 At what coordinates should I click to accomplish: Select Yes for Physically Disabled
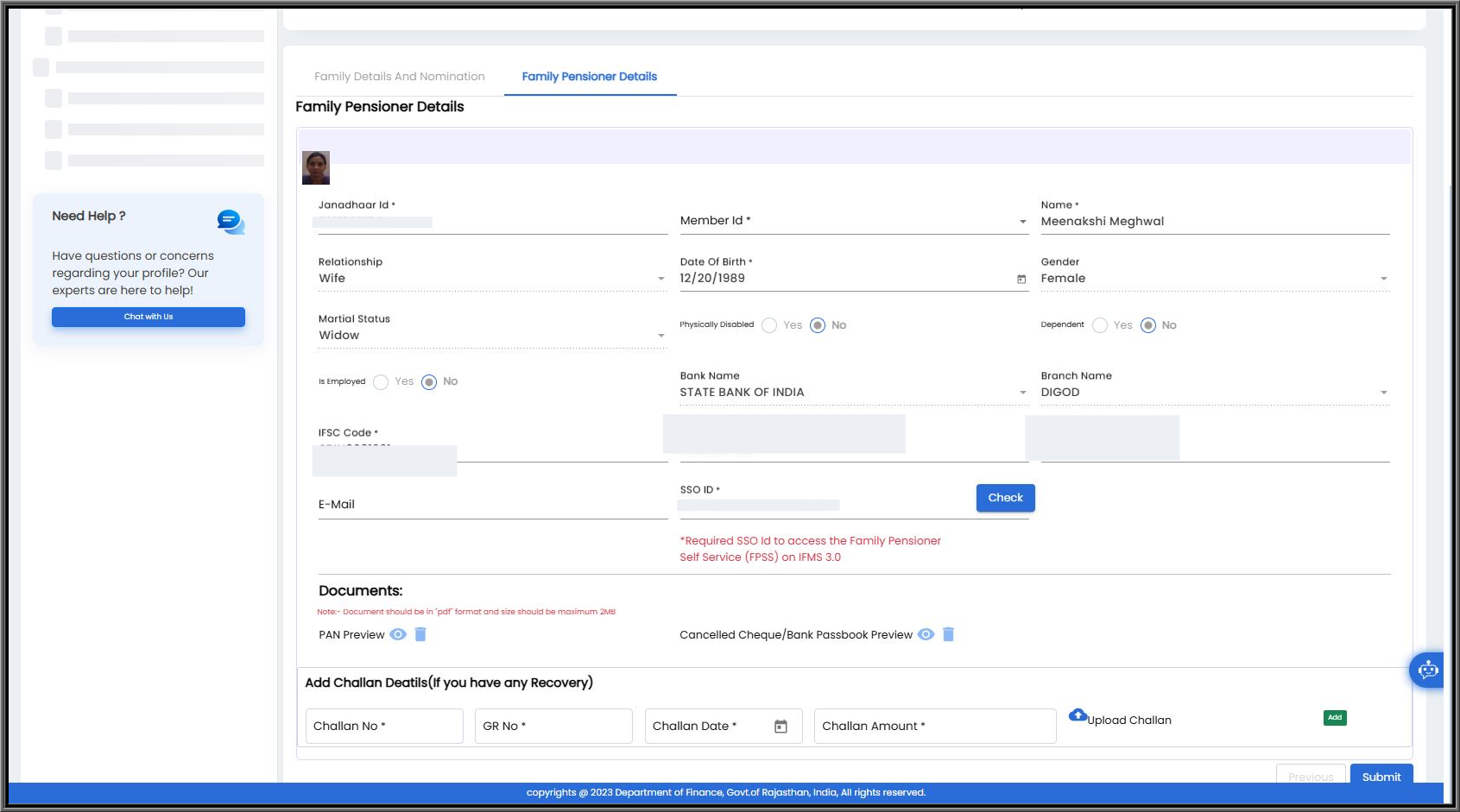point(769,325)
